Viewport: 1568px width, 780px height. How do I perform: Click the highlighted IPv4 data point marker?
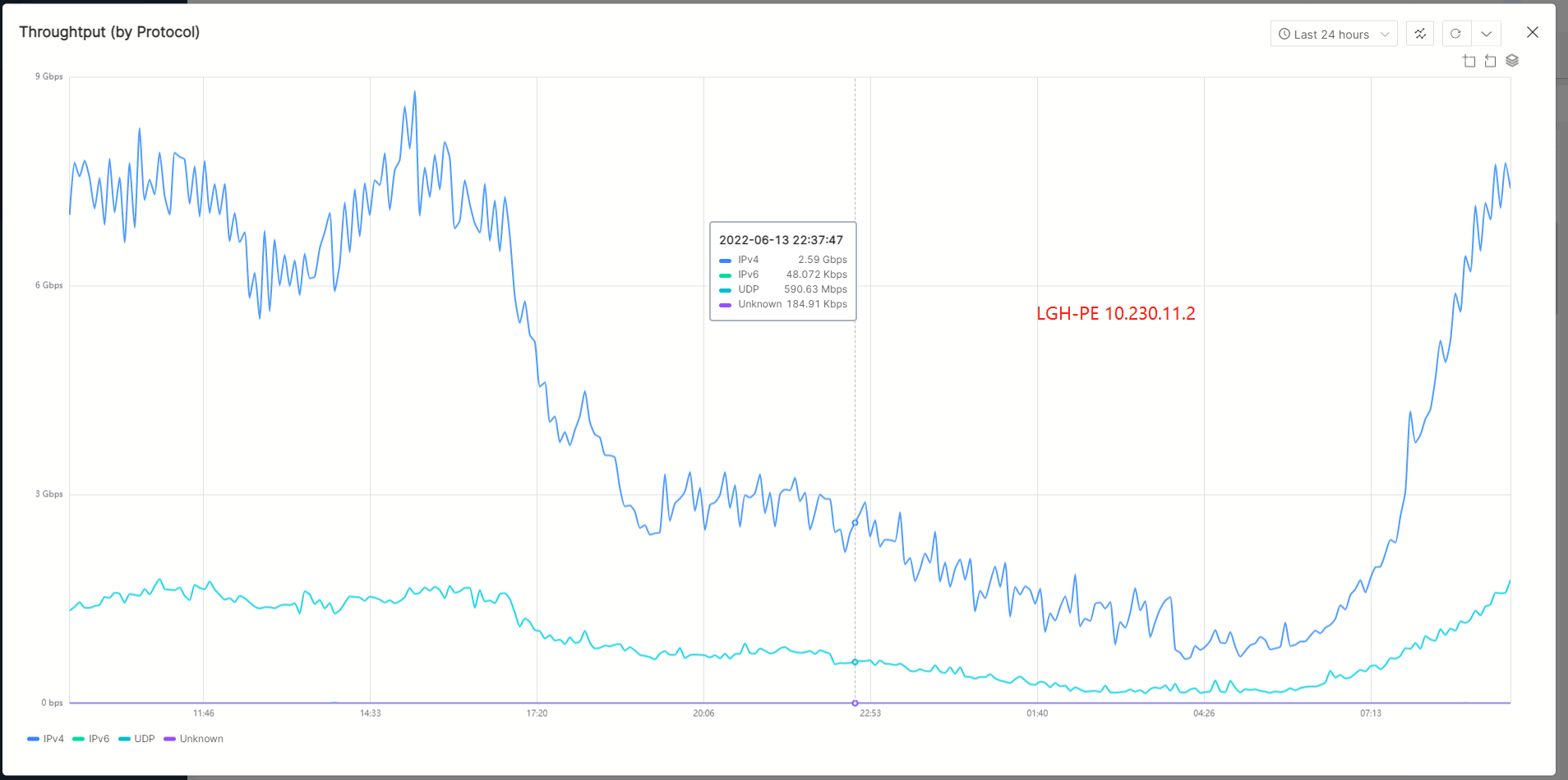point(855,523)
